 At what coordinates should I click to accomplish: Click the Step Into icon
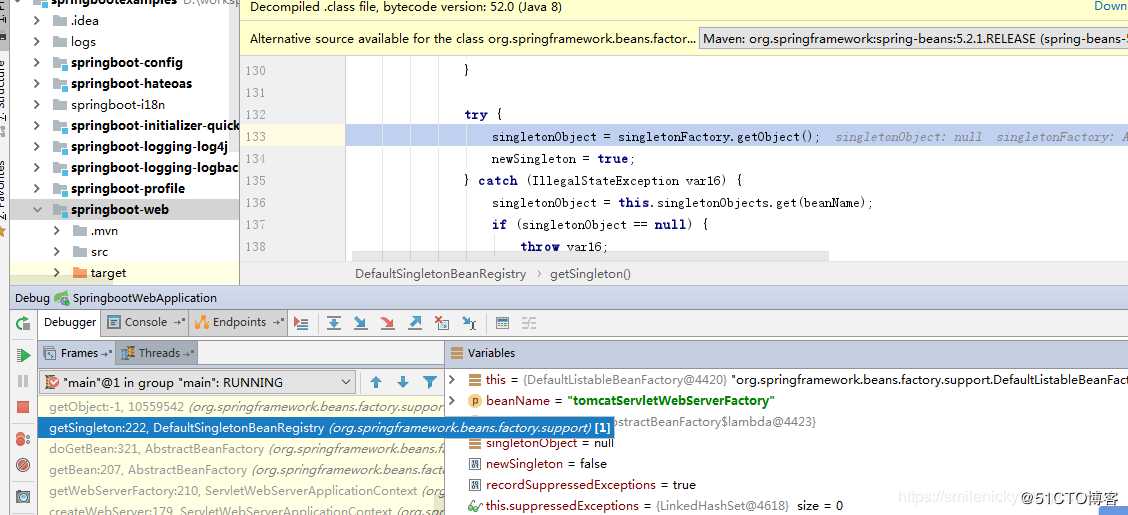(361, 323)
